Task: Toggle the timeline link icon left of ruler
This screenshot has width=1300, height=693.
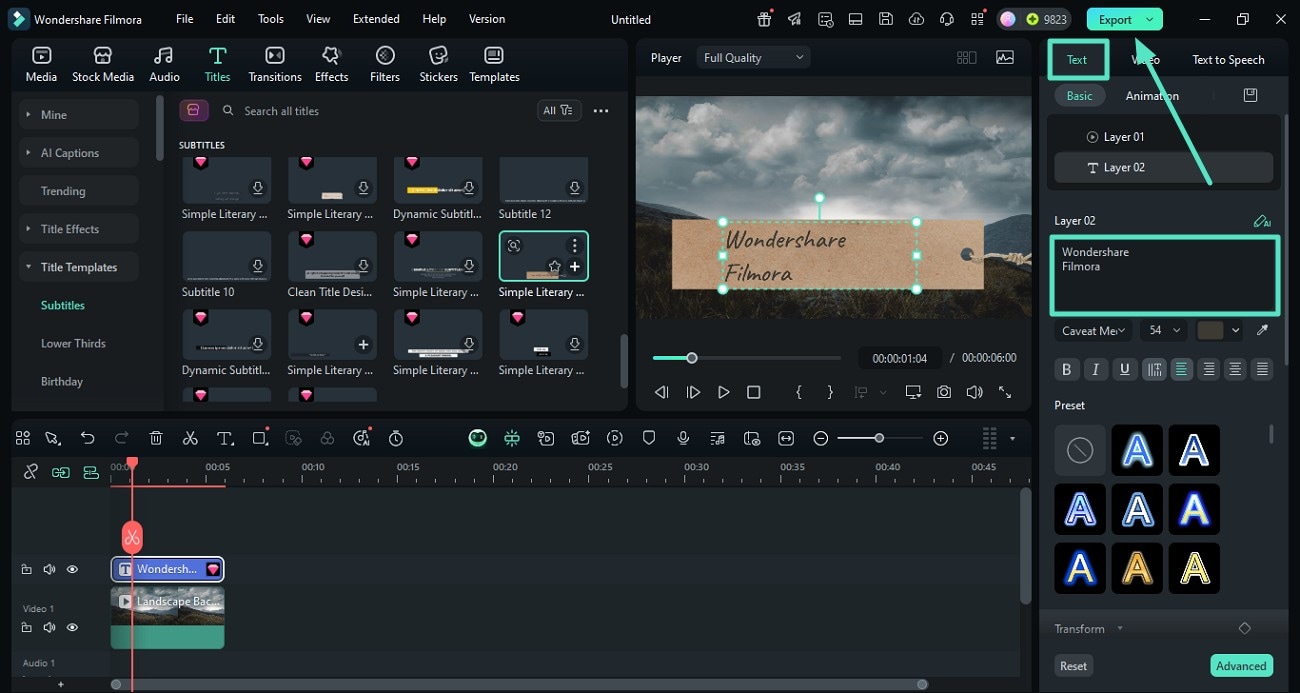Action: click(x=31, y=472)
